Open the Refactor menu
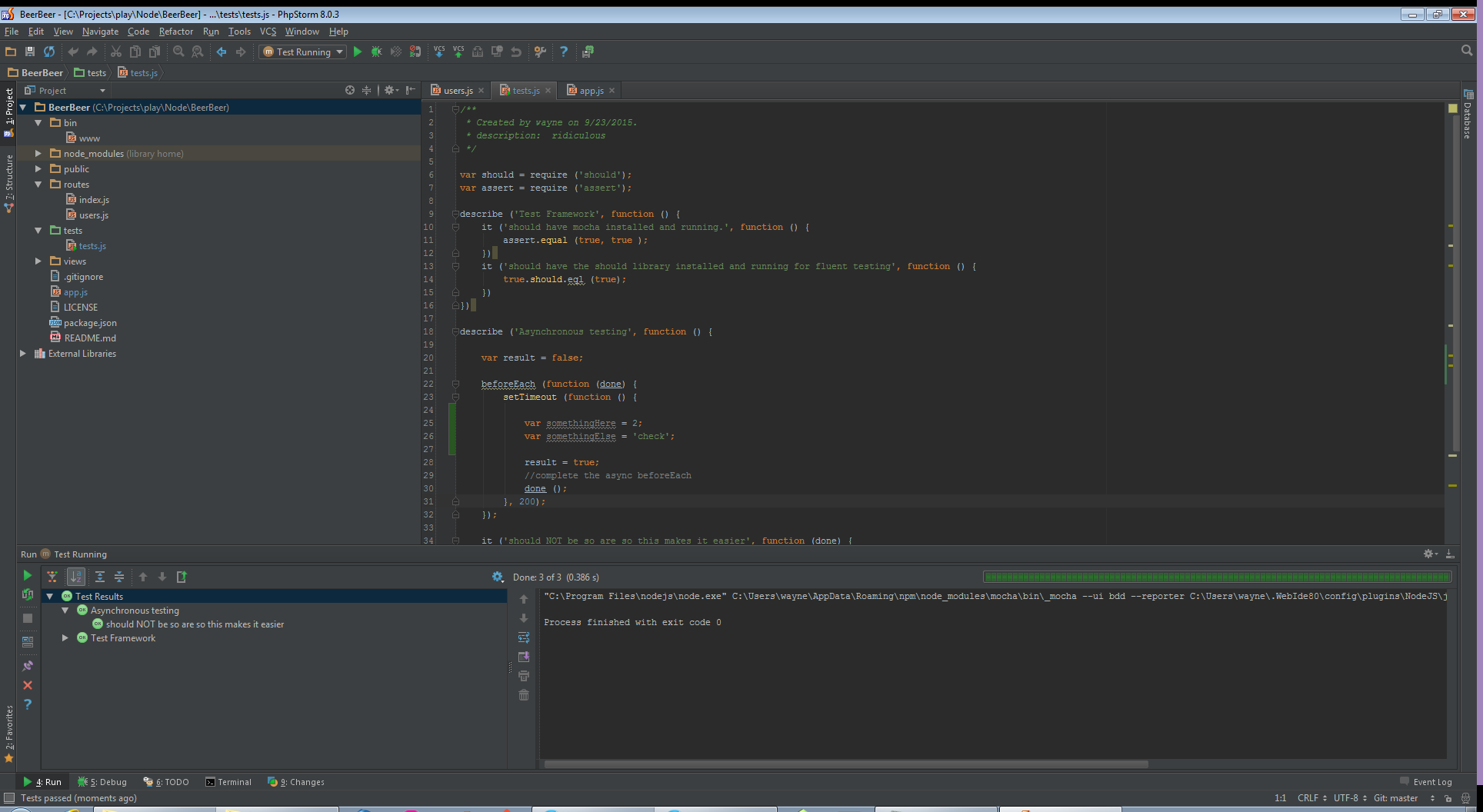This screenshot has width=1483, height=812. 176,32
